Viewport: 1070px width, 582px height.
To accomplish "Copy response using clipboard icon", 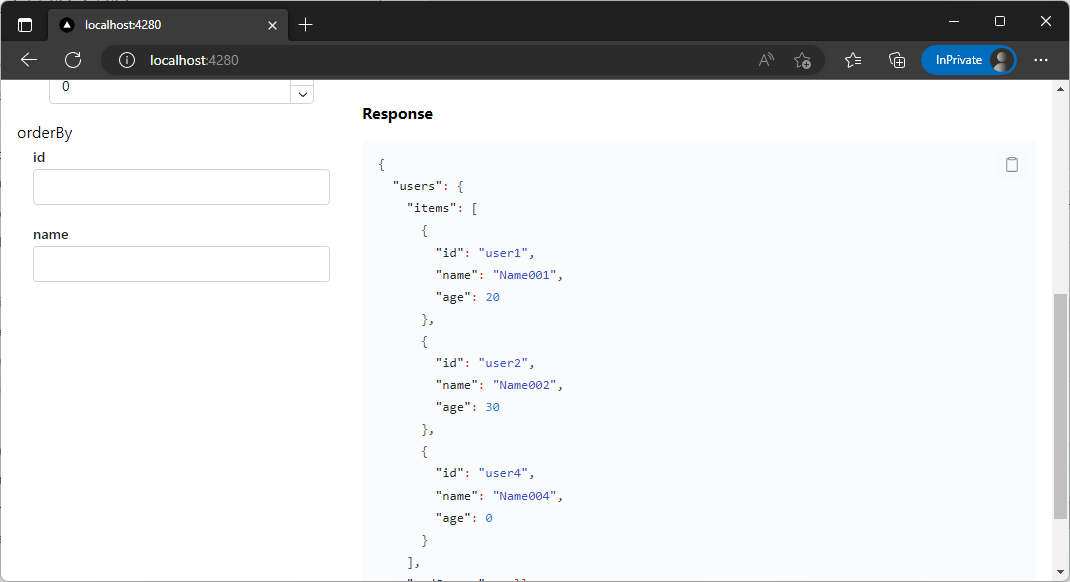I will pyautogui.click(x=1011, y=164).
